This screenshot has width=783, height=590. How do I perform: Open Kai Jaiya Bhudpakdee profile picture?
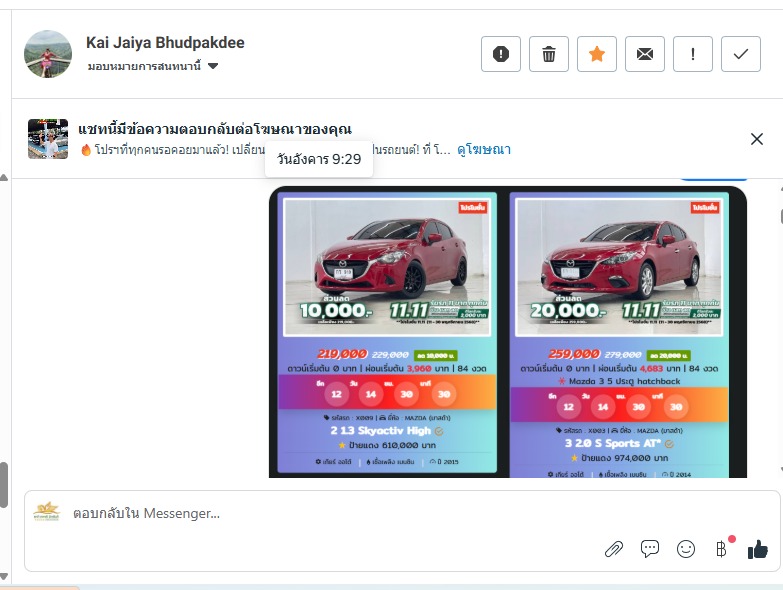pos(48,54)
